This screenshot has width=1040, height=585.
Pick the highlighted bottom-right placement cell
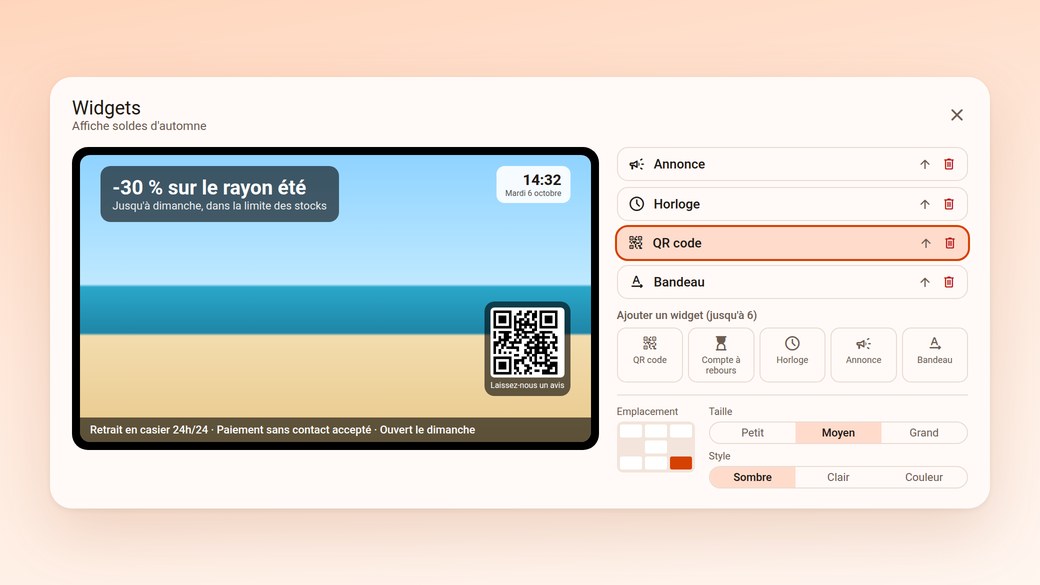[681, 463]
